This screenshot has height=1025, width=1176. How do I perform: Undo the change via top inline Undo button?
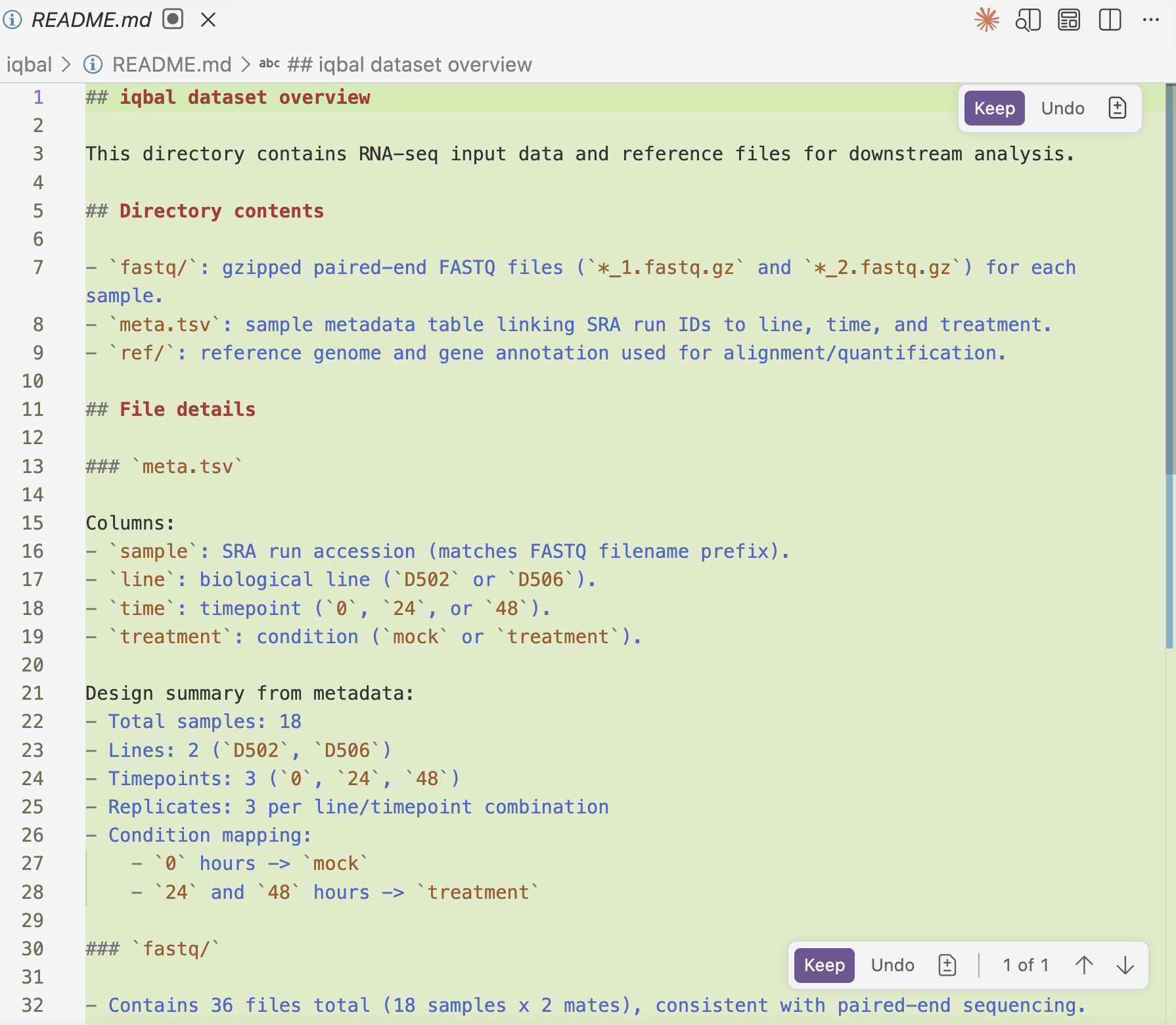(1062, 108)
